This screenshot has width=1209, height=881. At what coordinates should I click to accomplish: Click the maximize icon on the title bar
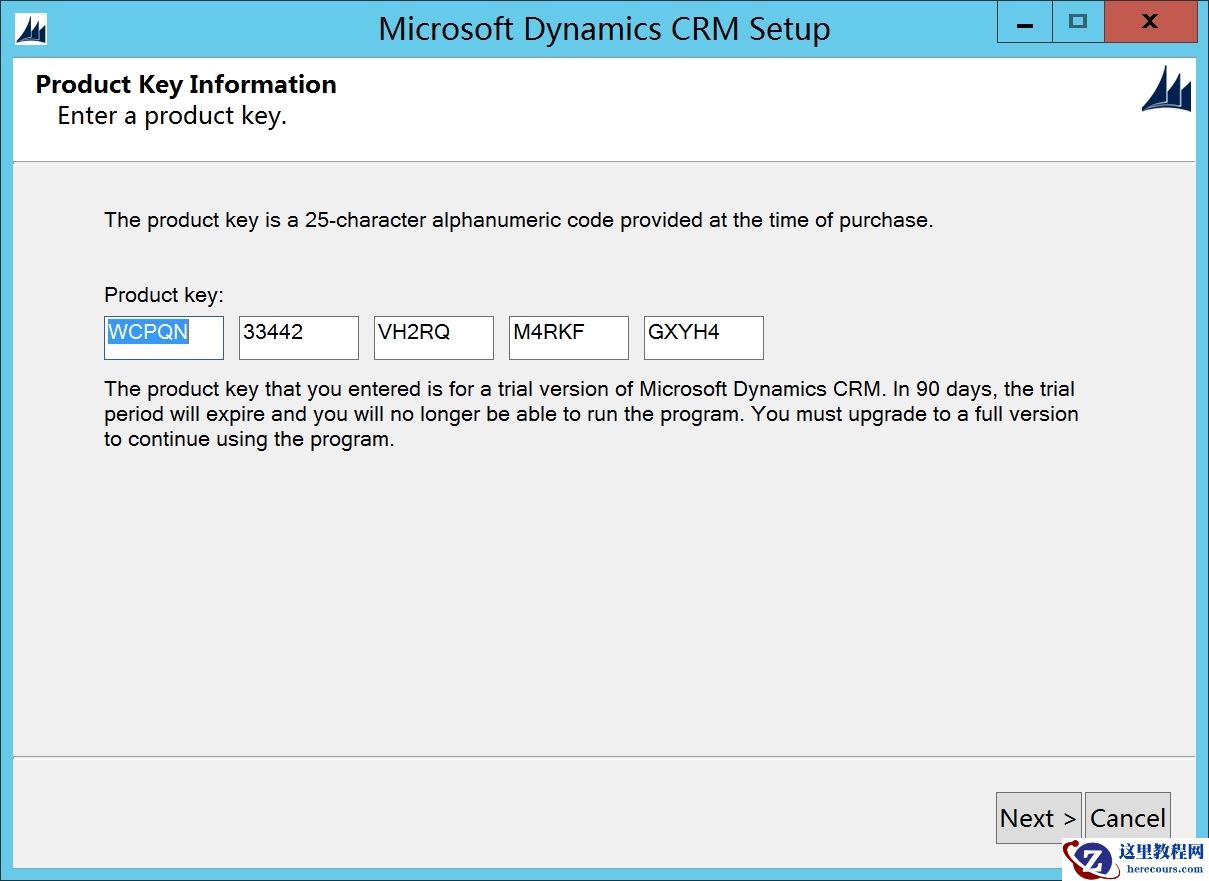tap(1086, 22)
